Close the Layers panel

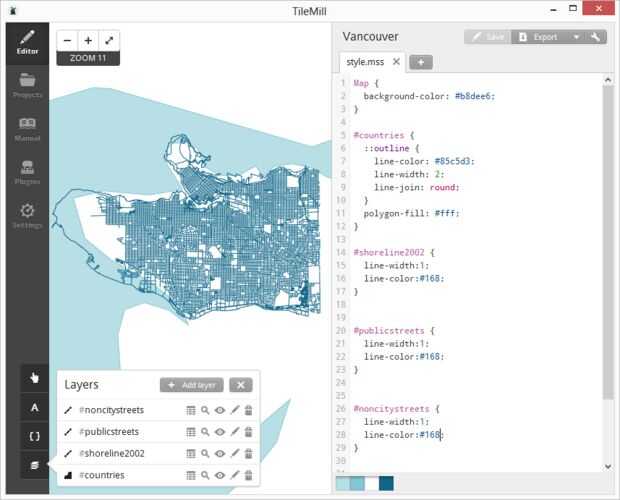[241, 385]
